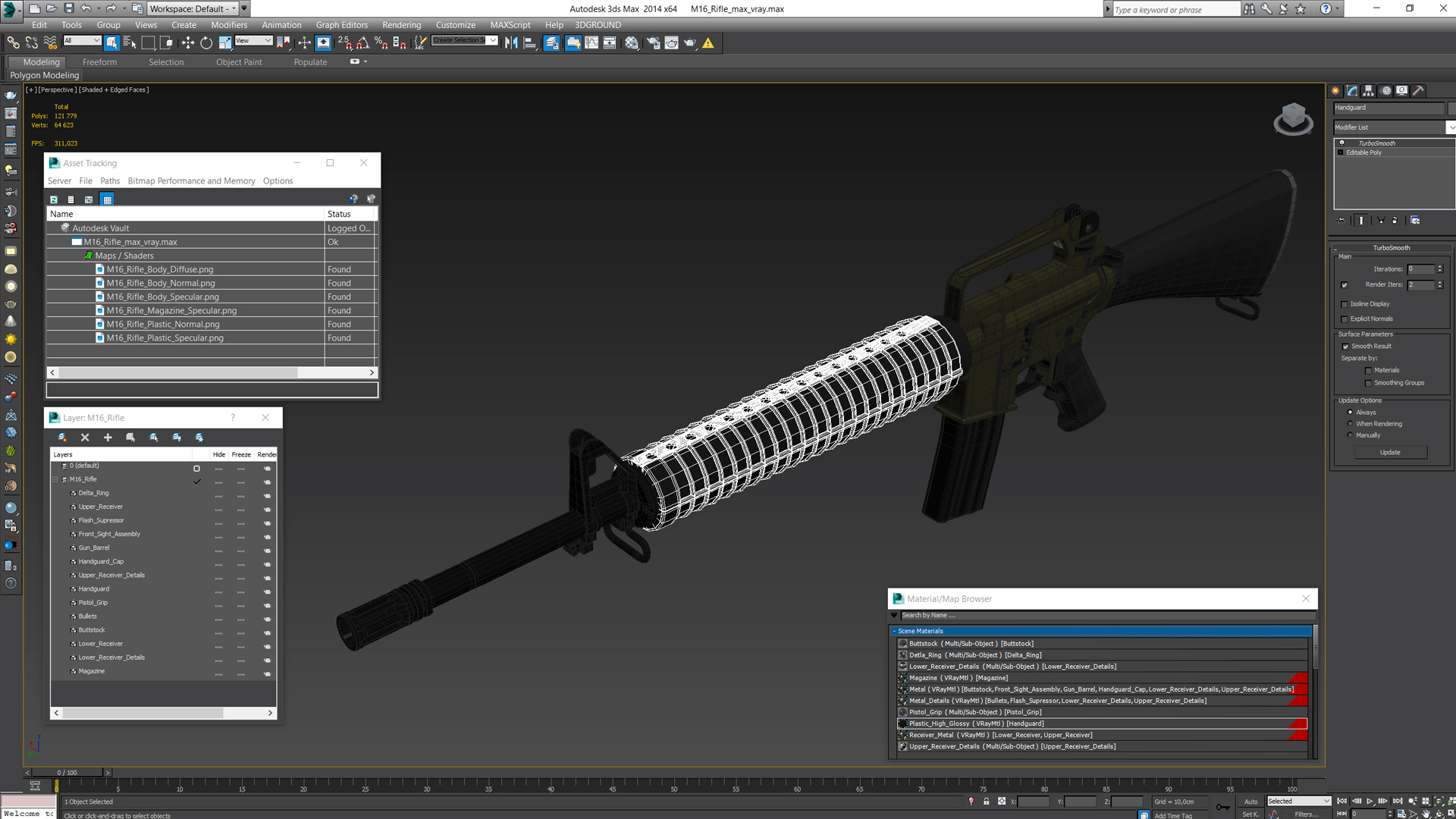This screenshot has width=1456, height=819.
Task: Select the Scale tool in main toolbar
Action: click(225, 43)
